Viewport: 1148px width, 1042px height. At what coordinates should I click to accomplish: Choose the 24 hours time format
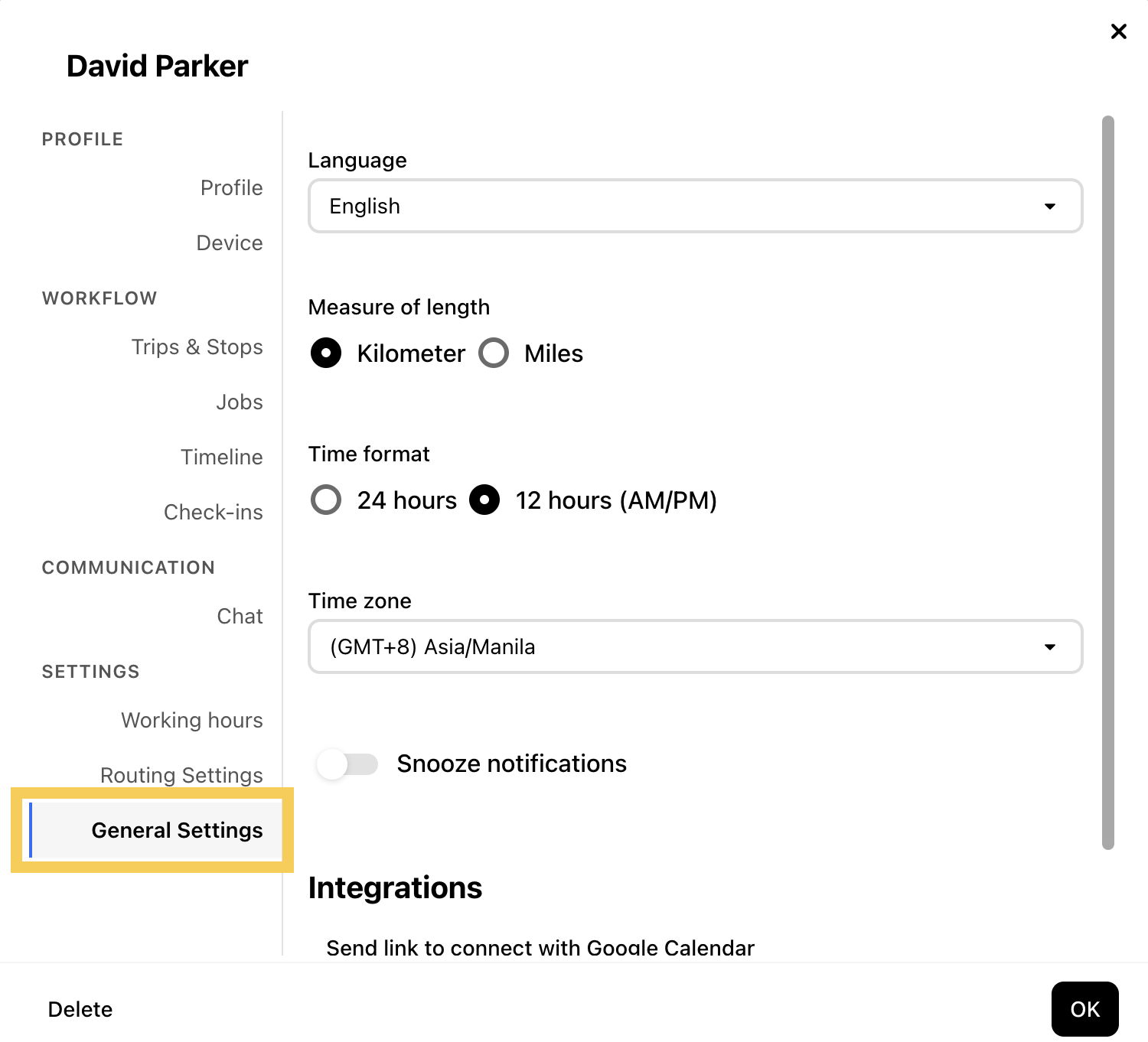pos(326,500)
